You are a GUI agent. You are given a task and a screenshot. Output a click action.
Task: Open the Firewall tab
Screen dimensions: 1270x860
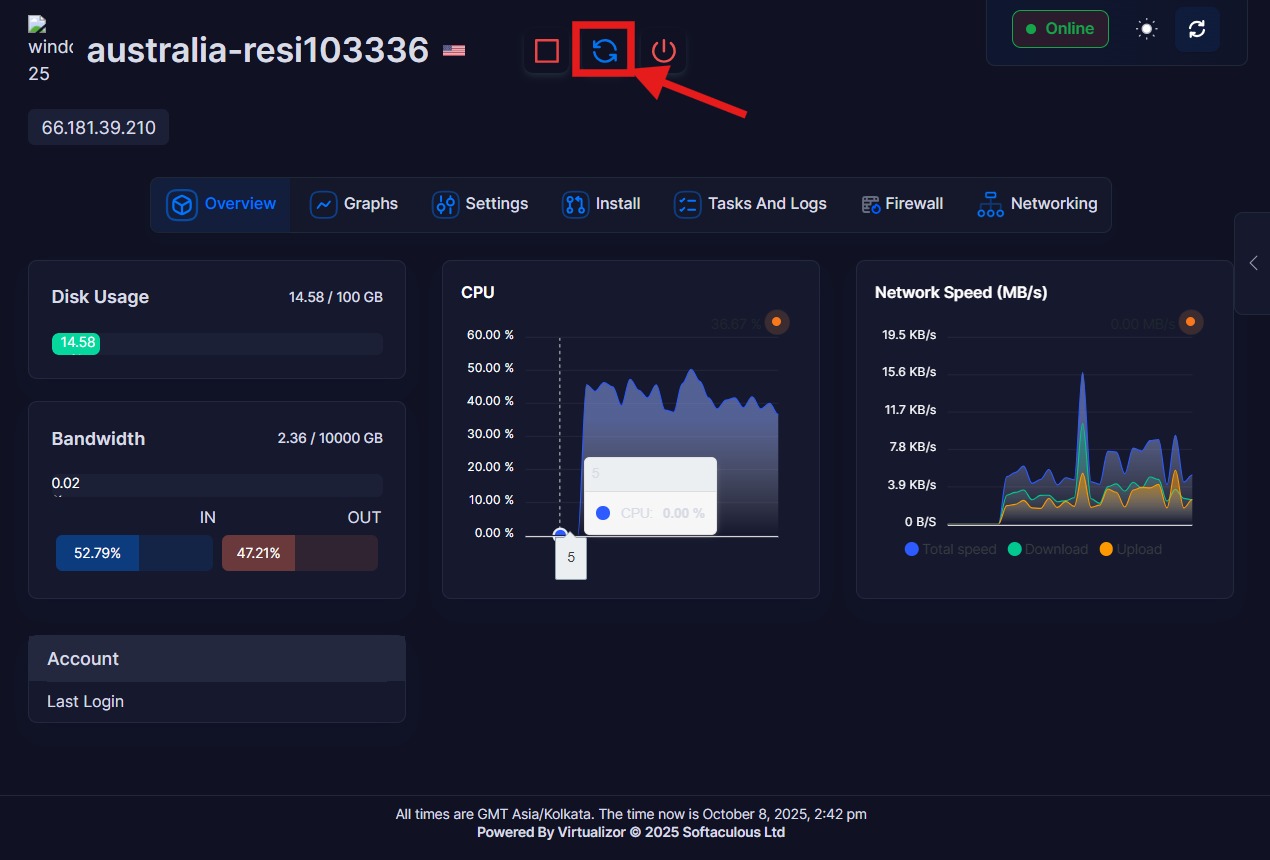pyautogui.click(x=901, y=204)
